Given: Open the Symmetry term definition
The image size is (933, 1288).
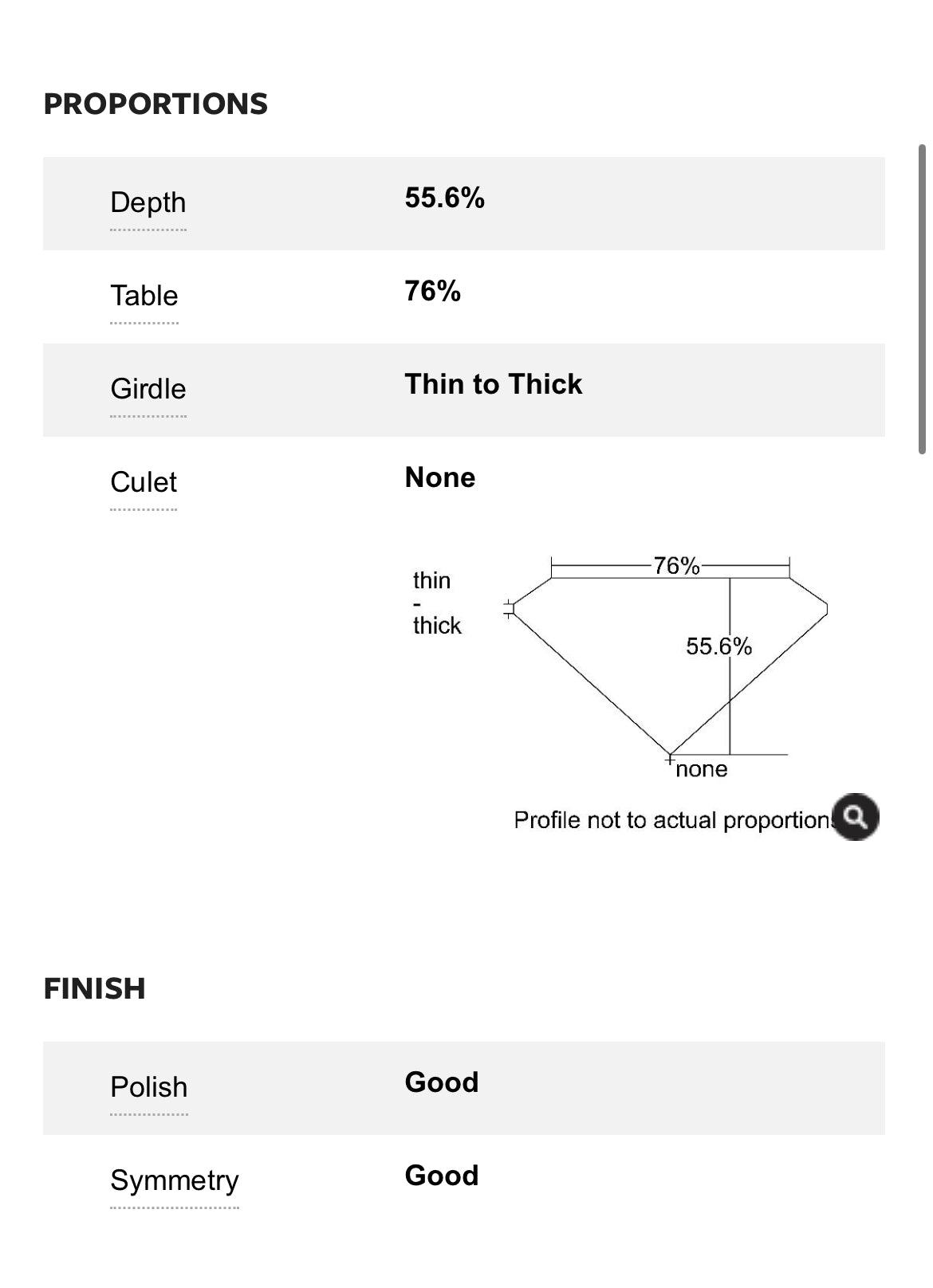Looking at the screenshot, I should coord(175,1180).
